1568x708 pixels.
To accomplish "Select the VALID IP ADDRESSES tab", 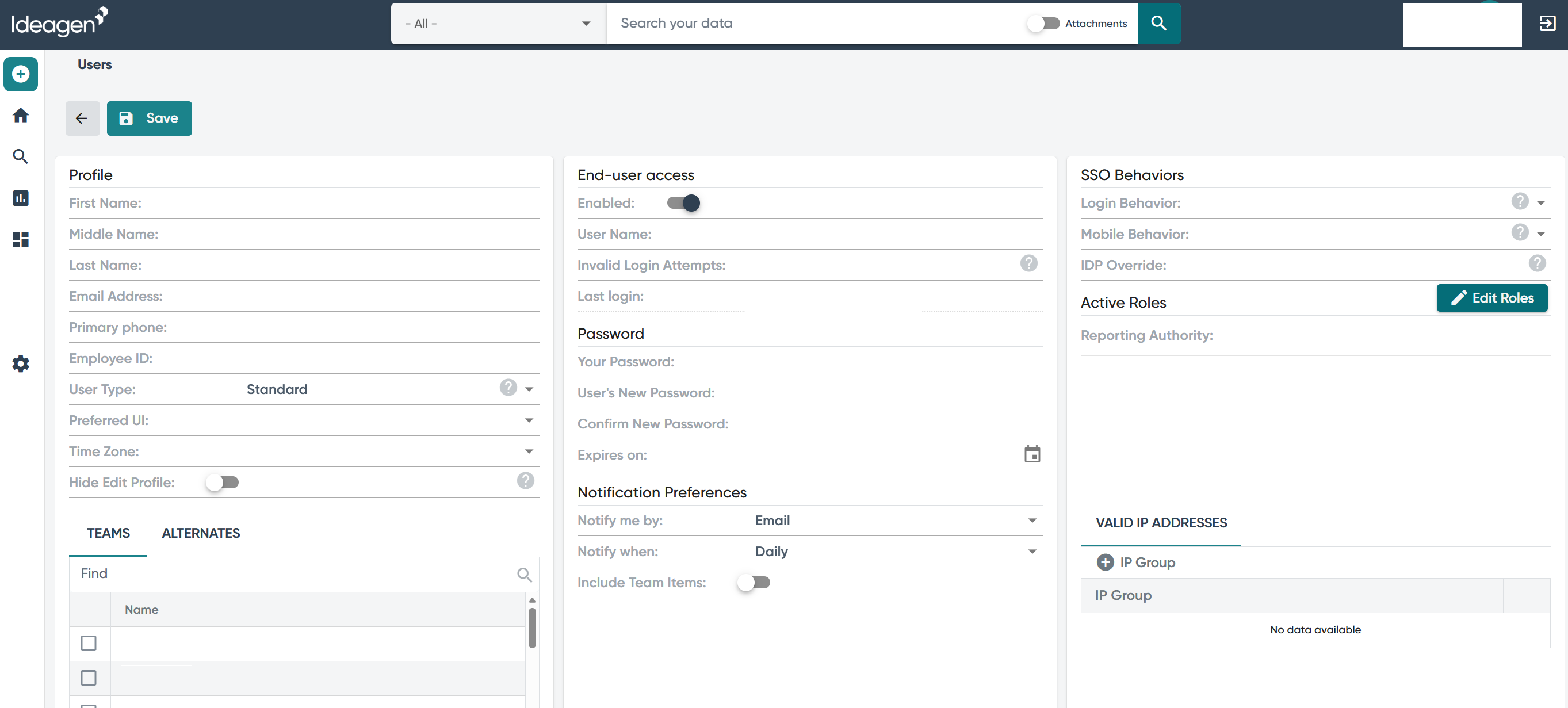I will [x=1161, y=523].
